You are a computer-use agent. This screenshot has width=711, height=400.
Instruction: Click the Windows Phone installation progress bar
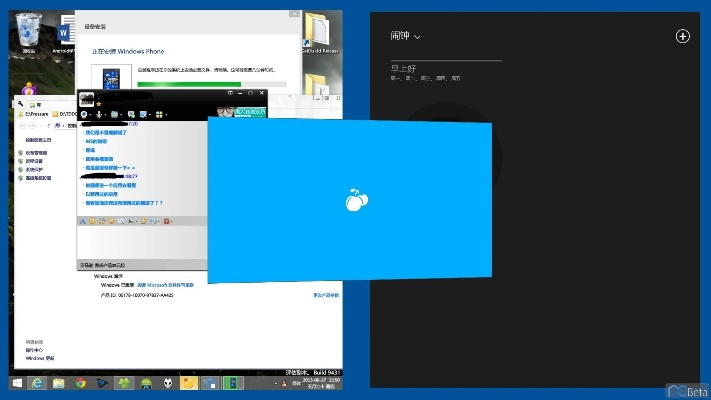[210, 85]
